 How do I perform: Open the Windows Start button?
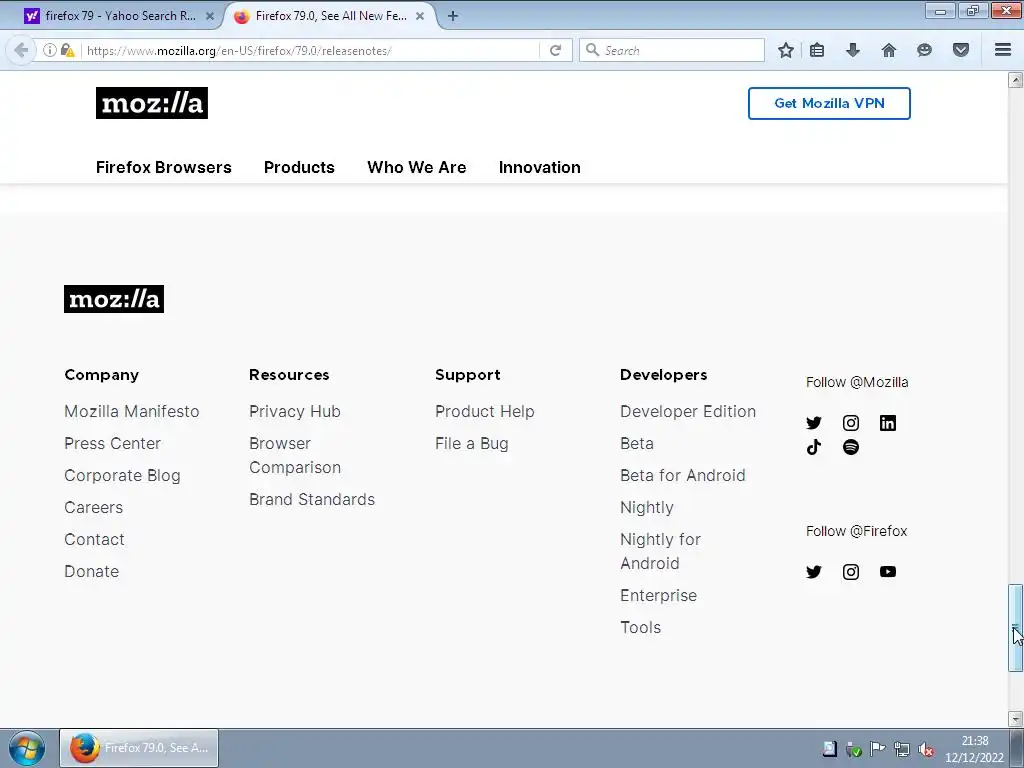tap(27, 748)
